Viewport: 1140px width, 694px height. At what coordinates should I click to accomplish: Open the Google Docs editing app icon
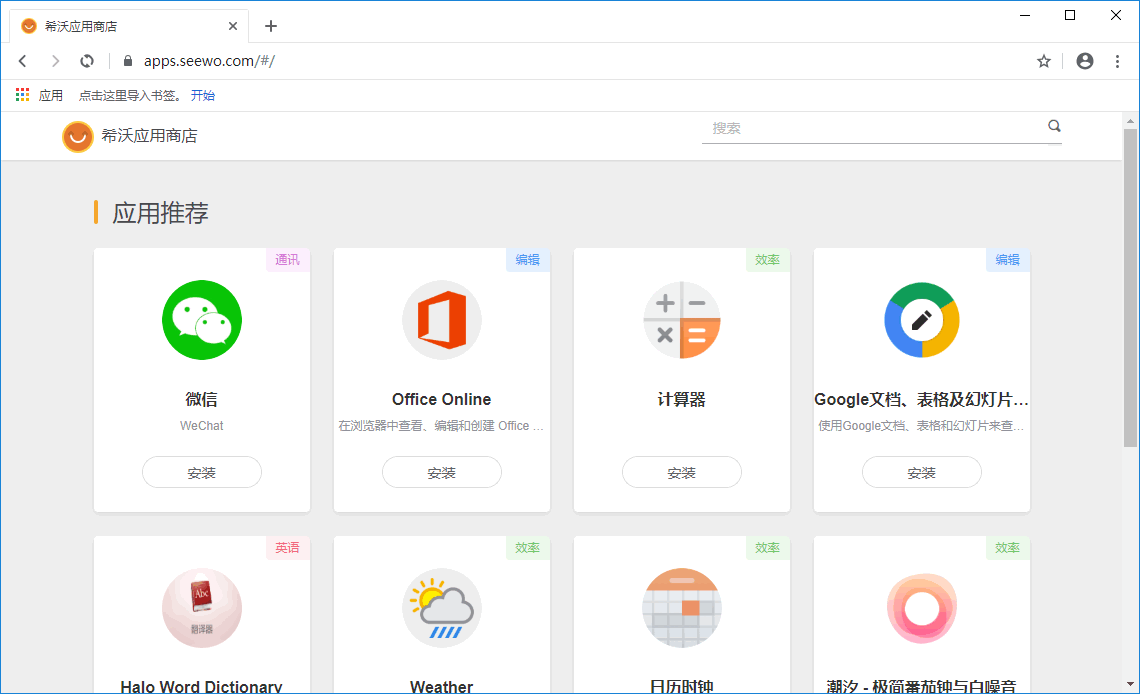[922, 320]
